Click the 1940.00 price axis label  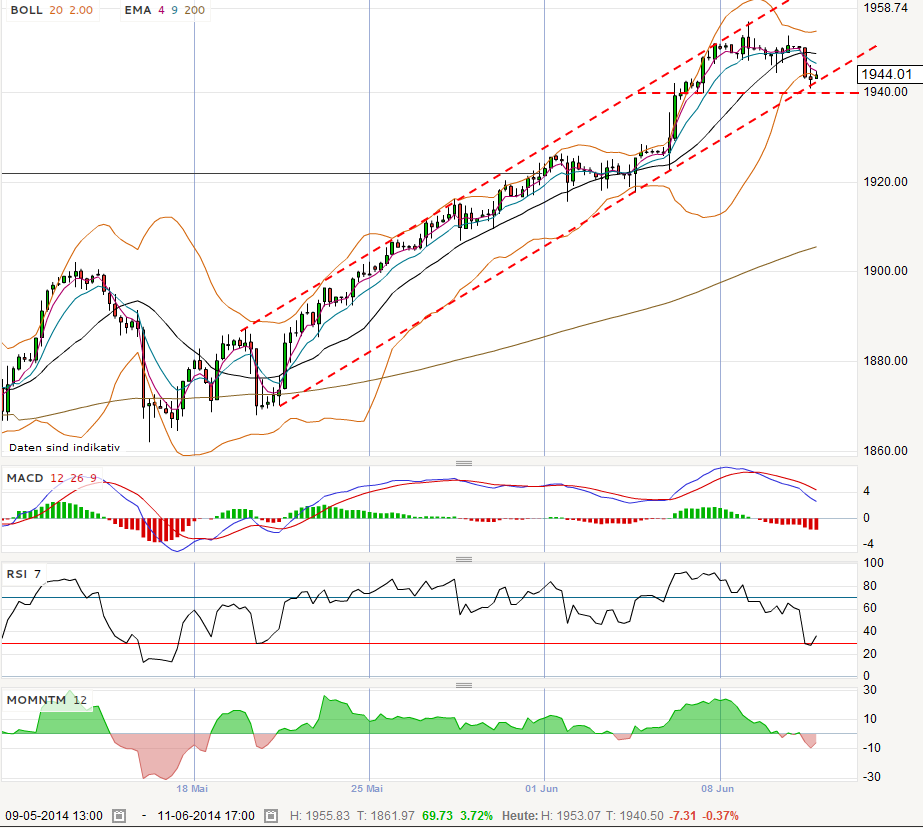click(x=885, y=92)
